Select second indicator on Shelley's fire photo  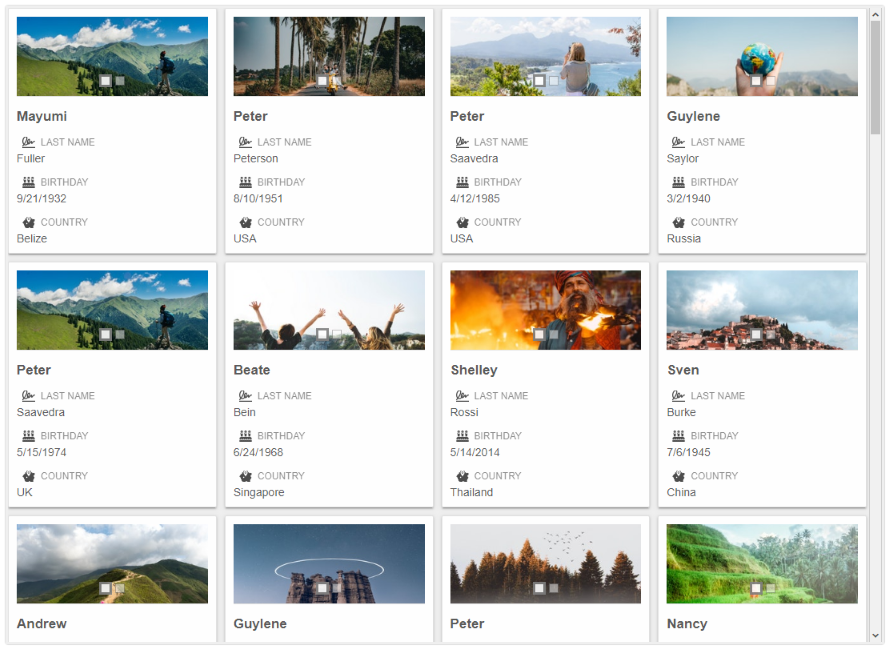point(553,334)
